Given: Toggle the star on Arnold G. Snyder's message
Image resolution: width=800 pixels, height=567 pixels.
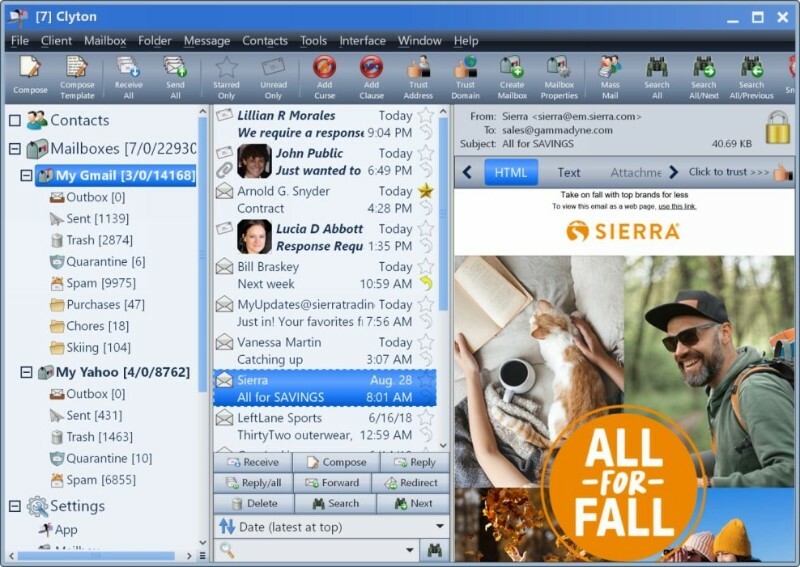Looking at the screenshot, I should coord(426,191).
